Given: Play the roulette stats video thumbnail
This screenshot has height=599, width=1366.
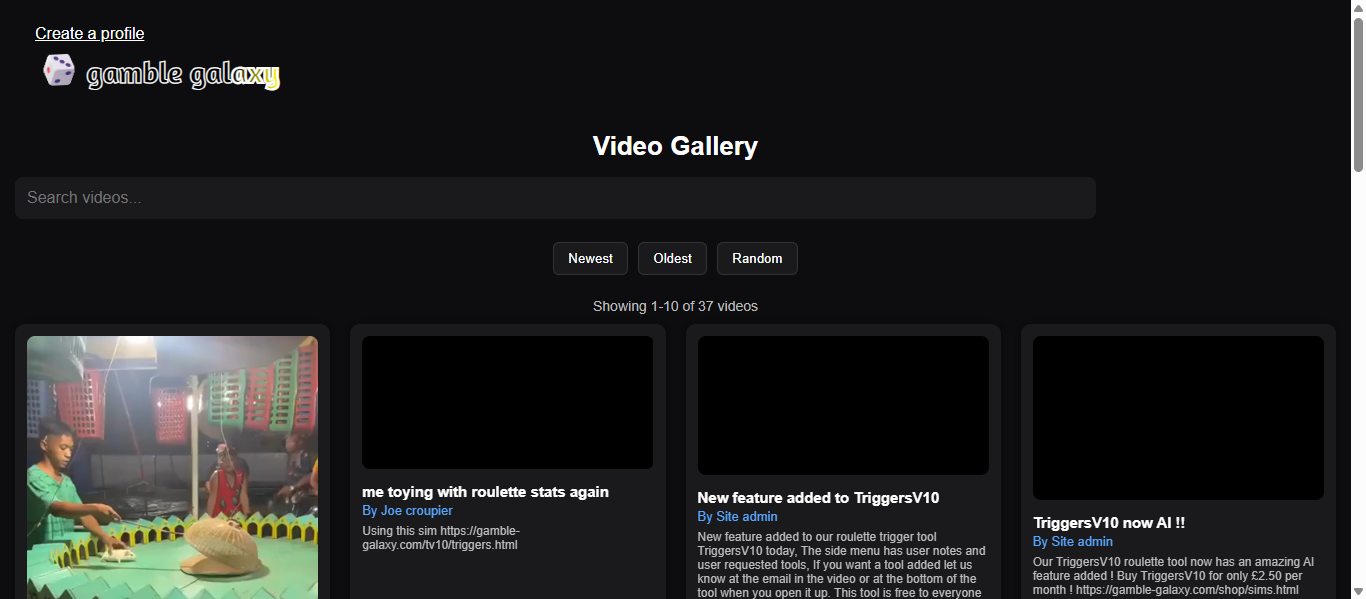Looking at the screenshot, I should [x=507, y=402].
